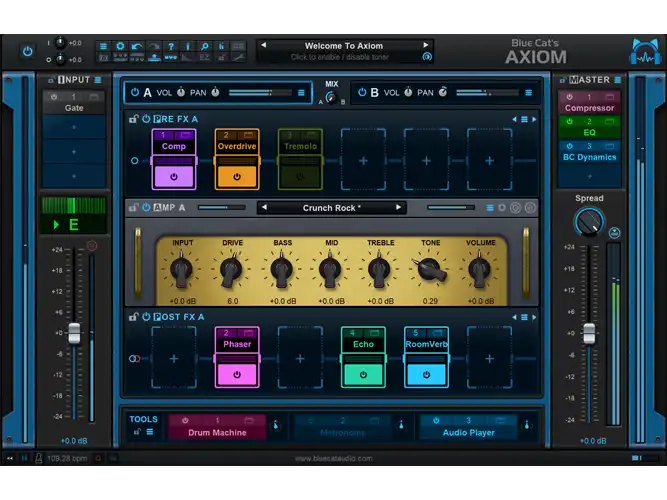The image size is (667, 500).
Task: Click the redo arrow icon
Action: tap(154, 46)
